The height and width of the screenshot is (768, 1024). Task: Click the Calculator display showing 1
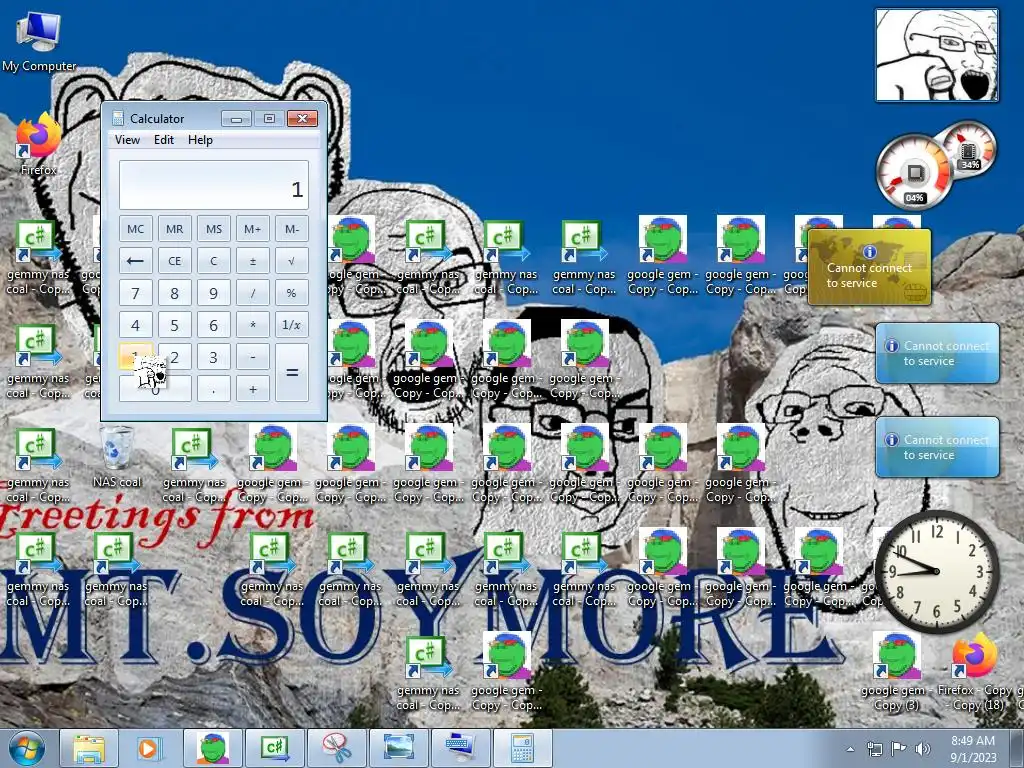click(214, 185)
